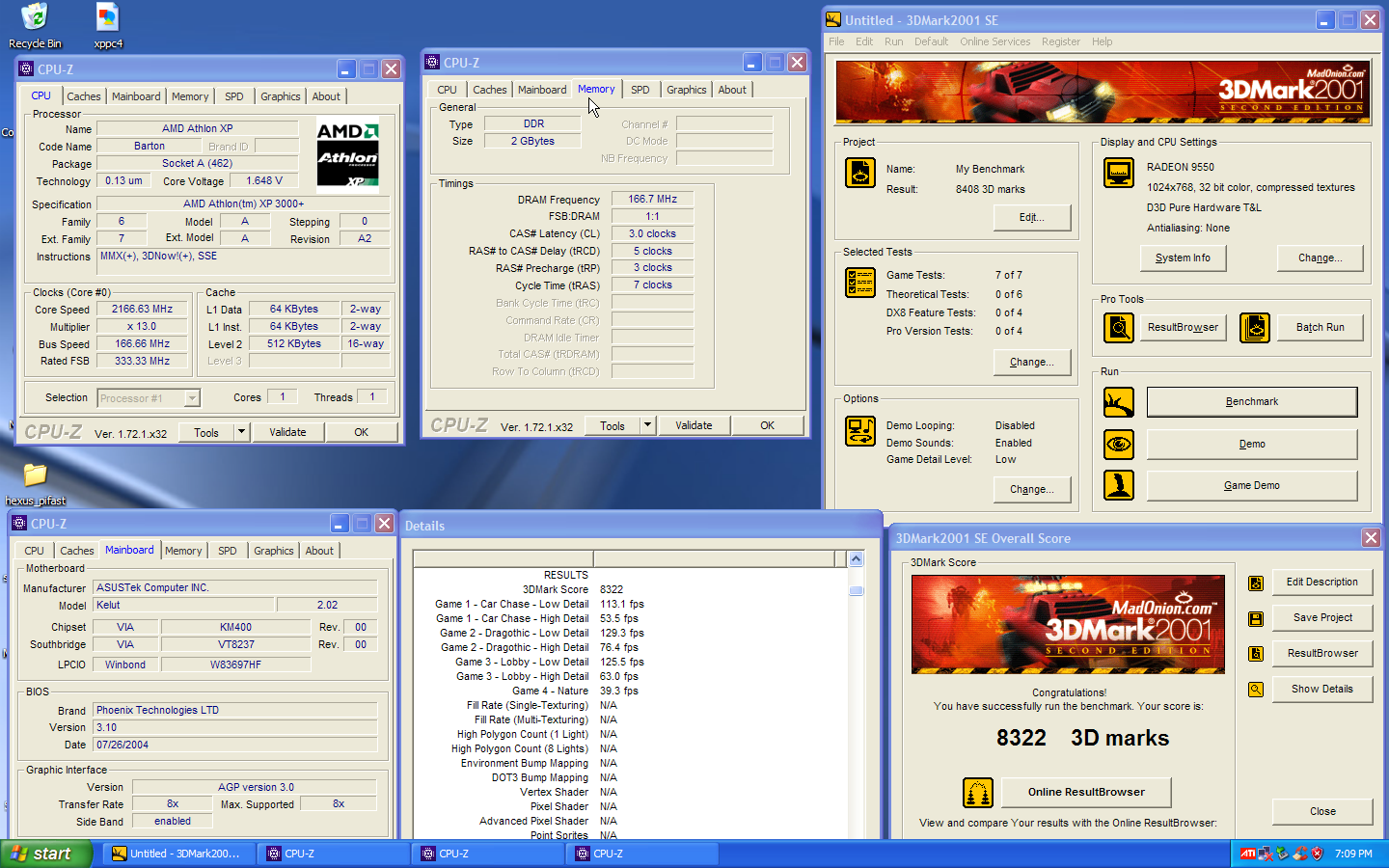Click the Game Demo icon in Run section
Viewport: 1389px width, 868px height.
(1119, 485)
